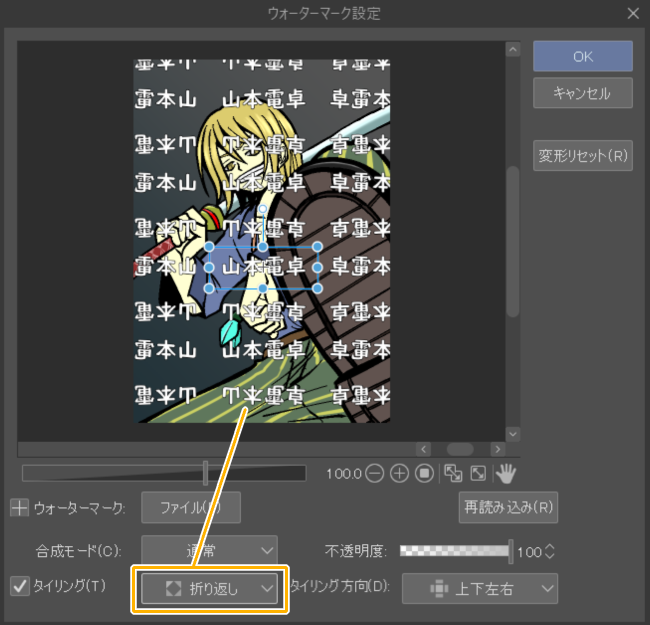Click the 変形リセット(R) button
Screen dimensions: 650x625
(582, 156)
